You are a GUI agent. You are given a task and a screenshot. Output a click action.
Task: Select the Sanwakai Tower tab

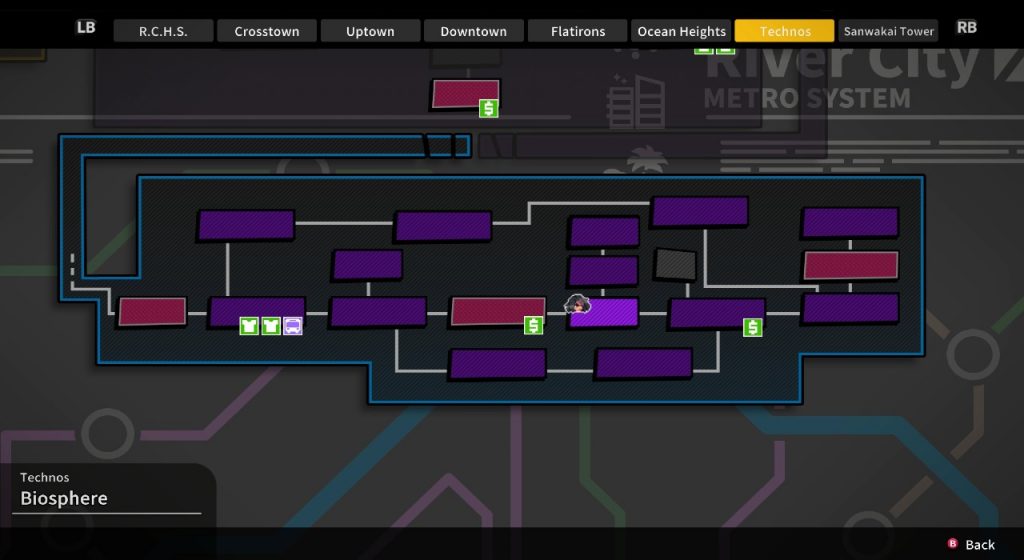click(888, 31)
